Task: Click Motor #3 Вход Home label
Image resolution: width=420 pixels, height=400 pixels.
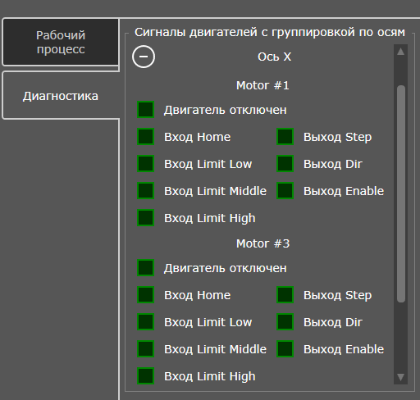Action: click(x=197, y=295)
